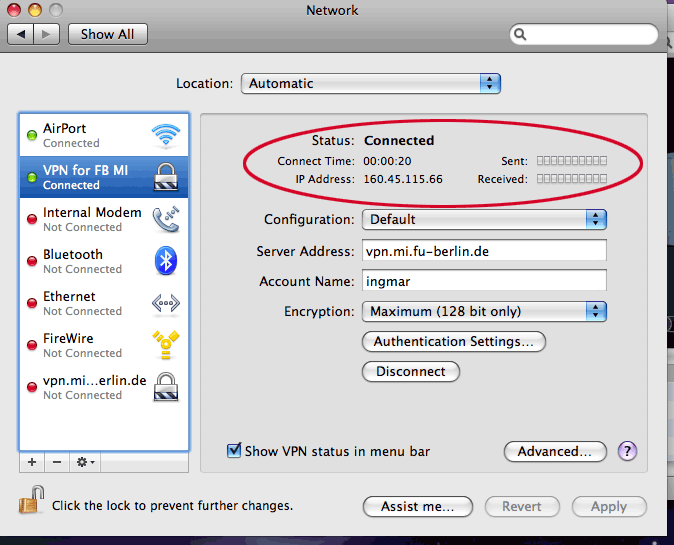Image resolution: width=674 pixels, height=545 pixels.
Task: Open the Configuration dropdown
Action: tap(484, 219)
